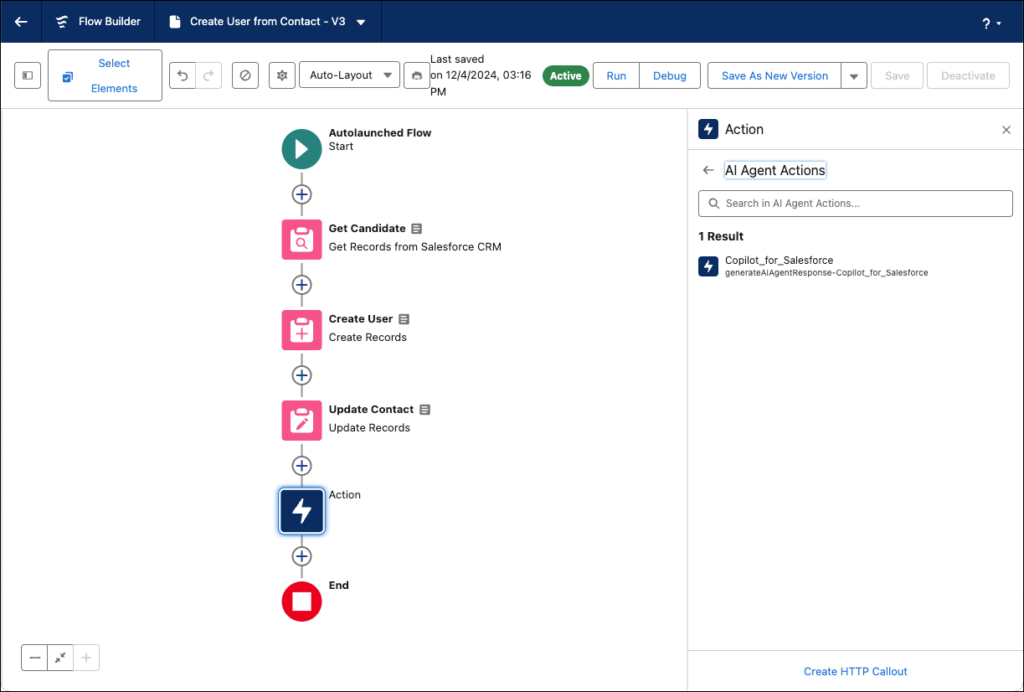Expand the Save As New Version arrow menu
This screenshot has height=692, width=1024.
853,76
